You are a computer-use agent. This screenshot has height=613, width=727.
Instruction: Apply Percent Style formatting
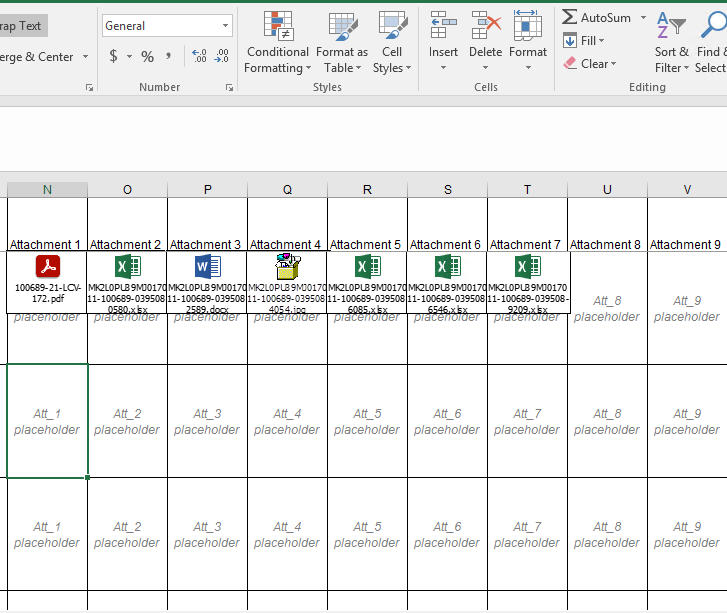147,57
